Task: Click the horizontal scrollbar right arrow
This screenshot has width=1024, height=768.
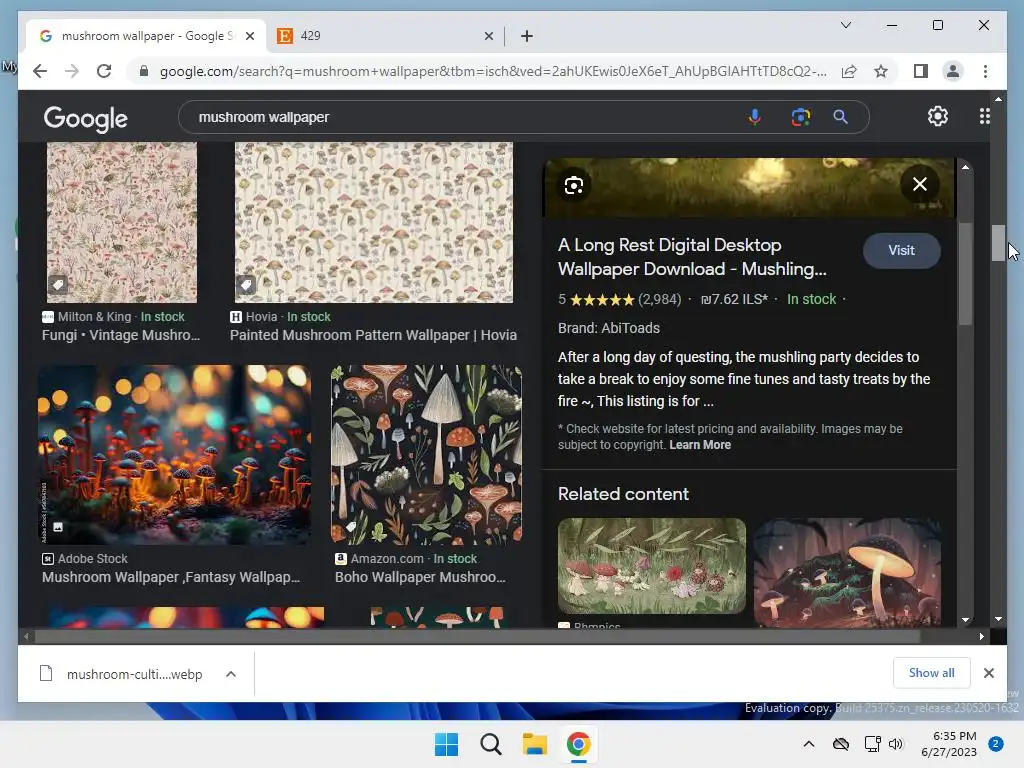Action: tap(982, 636)
